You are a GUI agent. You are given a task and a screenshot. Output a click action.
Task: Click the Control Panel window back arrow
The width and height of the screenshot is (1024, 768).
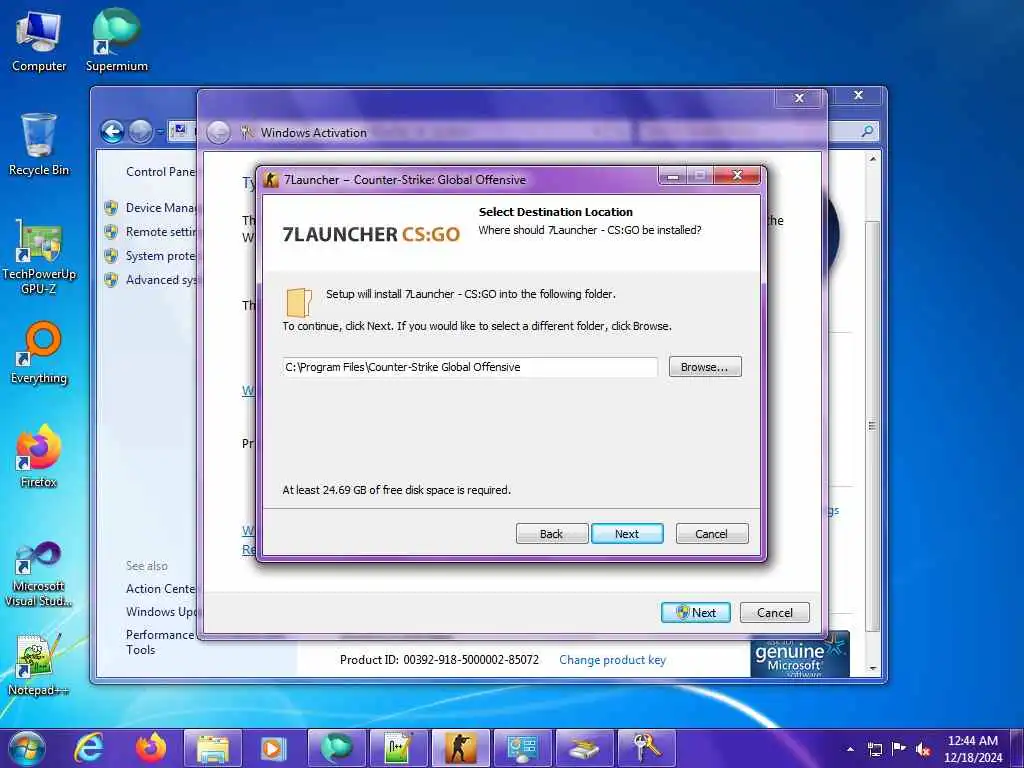(x=112, y=132)
